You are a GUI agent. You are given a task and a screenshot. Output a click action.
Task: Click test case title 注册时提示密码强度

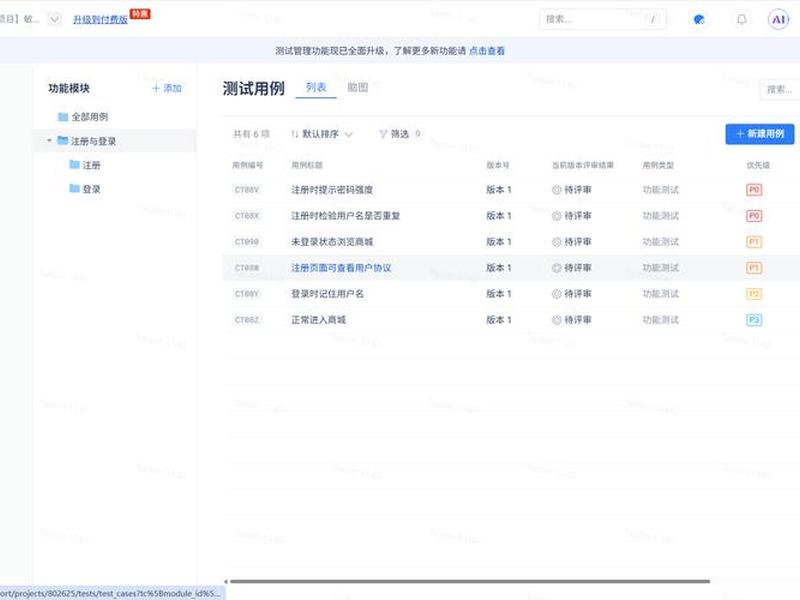(332, 190)
